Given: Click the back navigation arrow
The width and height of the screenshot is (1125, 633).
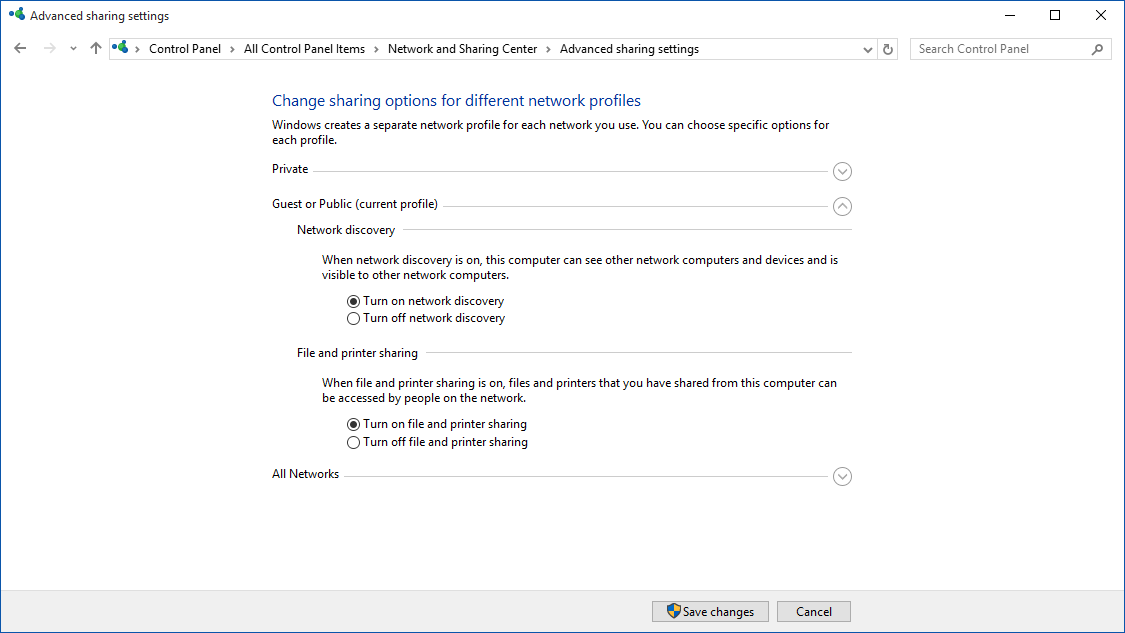Looking at the screenshot, I should click(20, 48).
